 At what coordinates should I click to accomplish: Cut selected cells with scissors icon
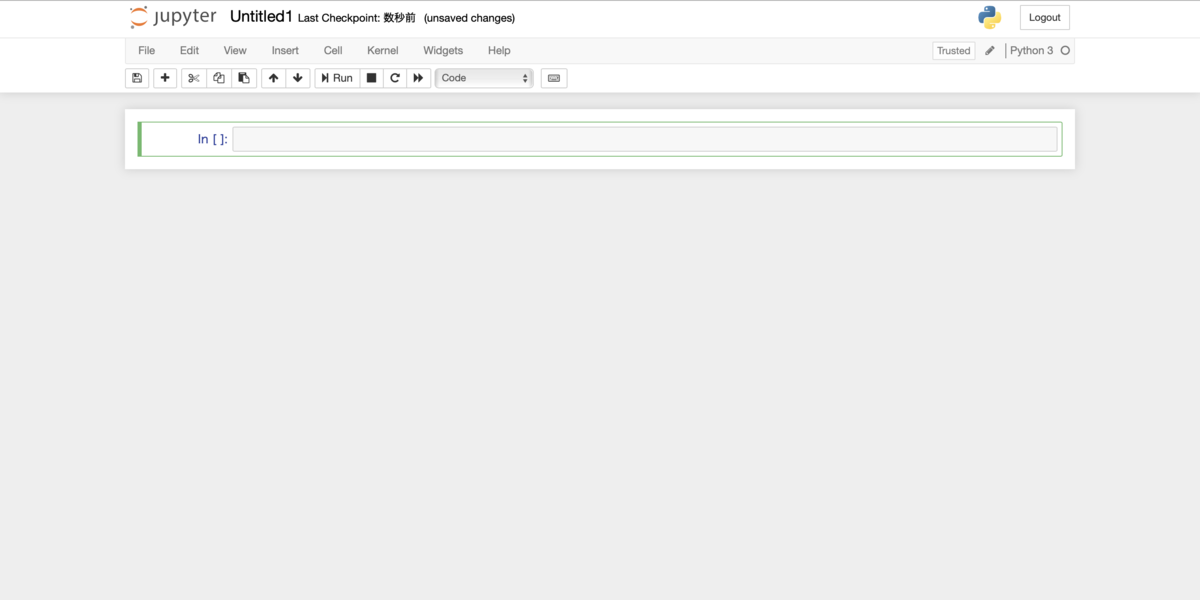(194, 78)
